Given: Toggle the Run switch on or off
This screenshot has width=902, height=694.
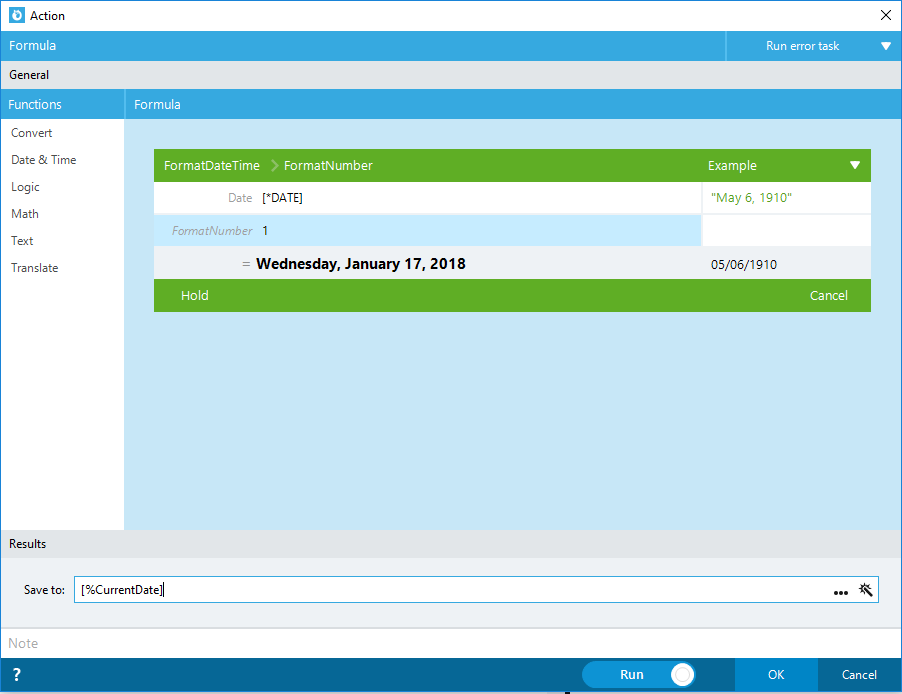Looking at the screenshot, I should tap(639, 674).
